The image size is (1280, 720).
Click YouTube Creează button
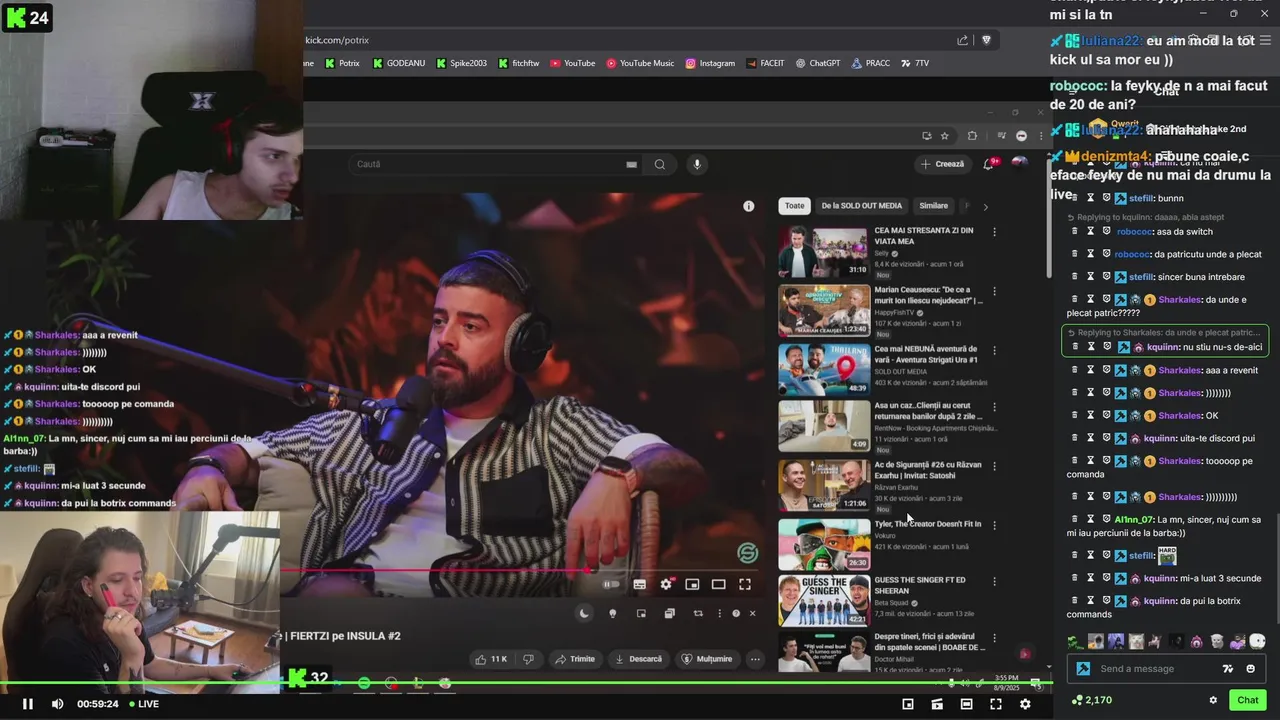click(x=943, y=164)
